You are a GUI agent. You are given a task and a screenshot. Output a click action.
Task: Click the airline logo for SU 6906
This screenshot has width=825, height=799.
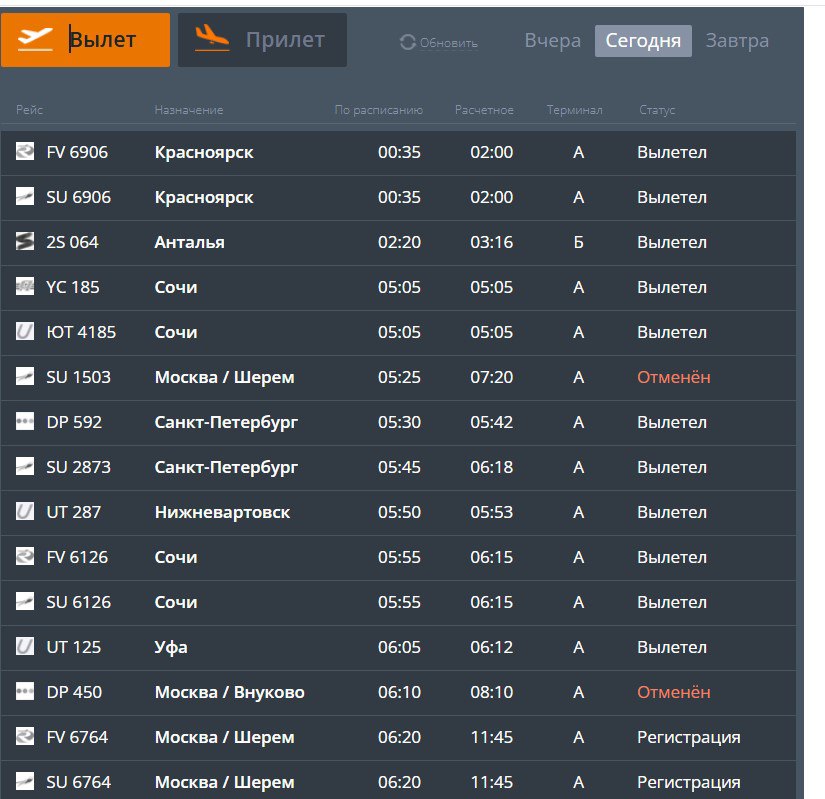pyautogui.click(x=25, y=196)
